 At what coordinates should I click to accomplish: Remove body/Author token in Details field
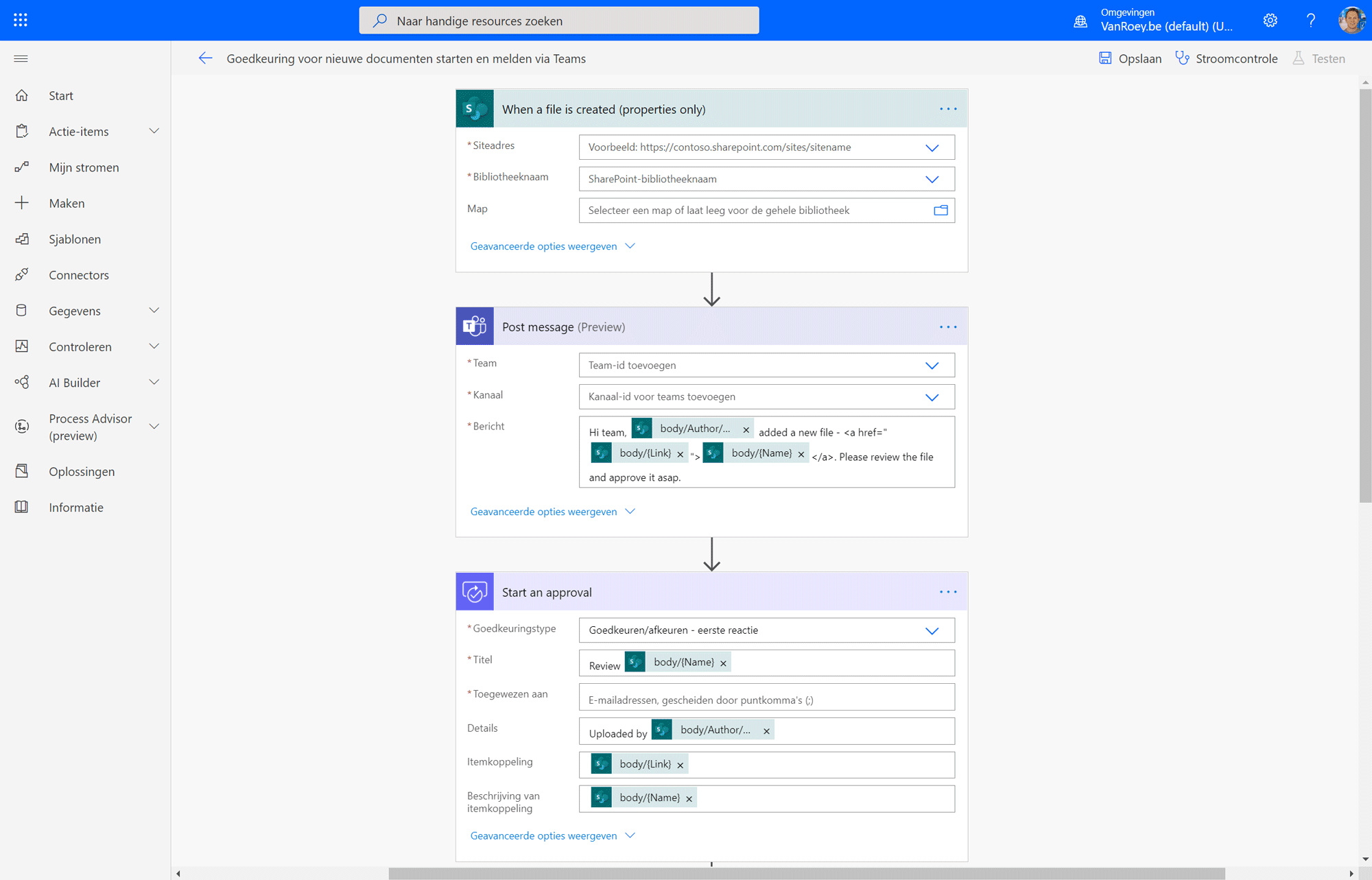[x=766, y=730]
